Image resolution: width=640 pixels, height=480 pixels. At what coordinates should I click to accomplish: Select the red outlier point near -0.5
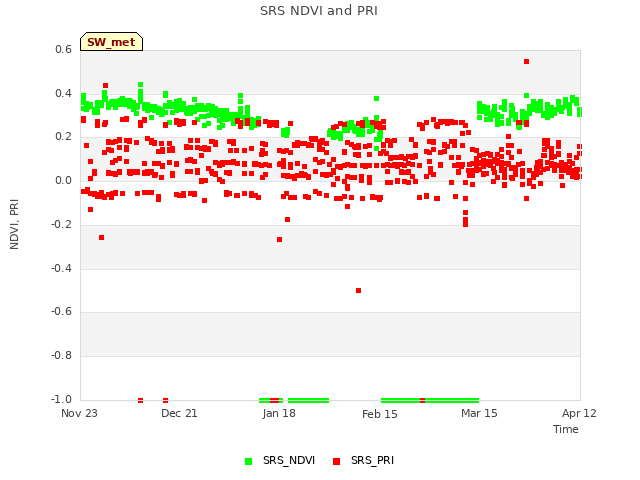pyautogui.click(x=358, y=291)
